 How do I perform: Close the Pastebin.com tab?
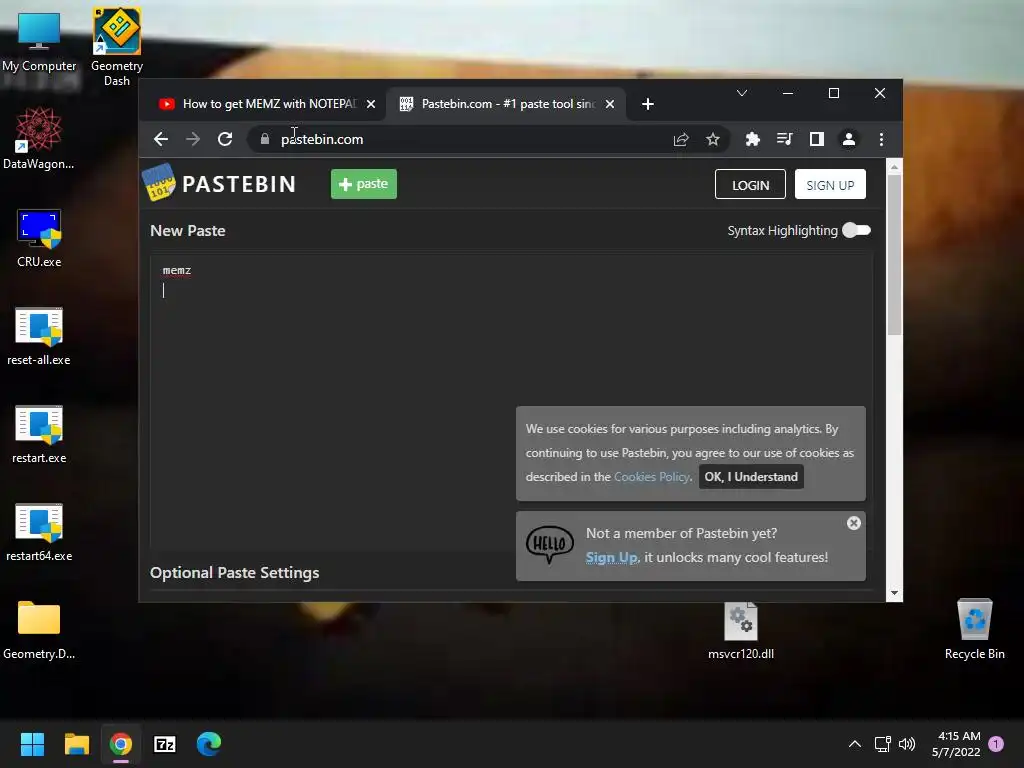click(610, 104)
